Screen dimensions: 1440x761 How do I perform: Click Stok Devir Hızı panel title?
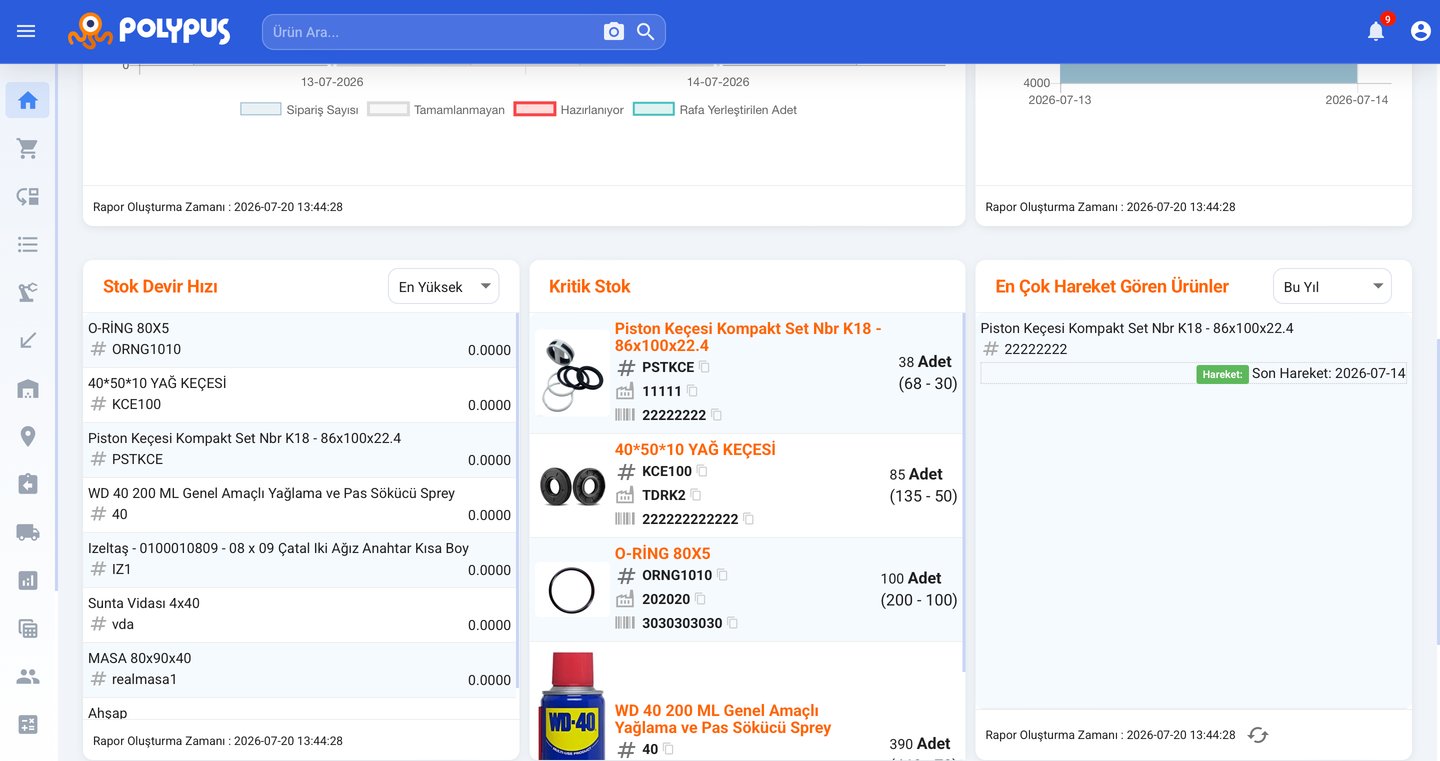(x=160, y=287)
